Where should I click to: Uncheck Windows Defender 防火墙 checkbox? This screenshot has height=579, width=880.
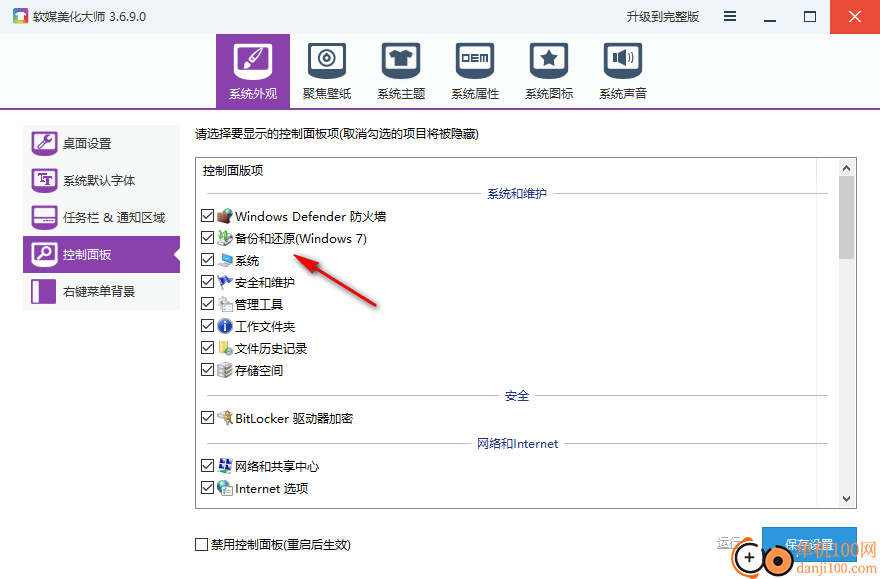[x=207, y=215]
